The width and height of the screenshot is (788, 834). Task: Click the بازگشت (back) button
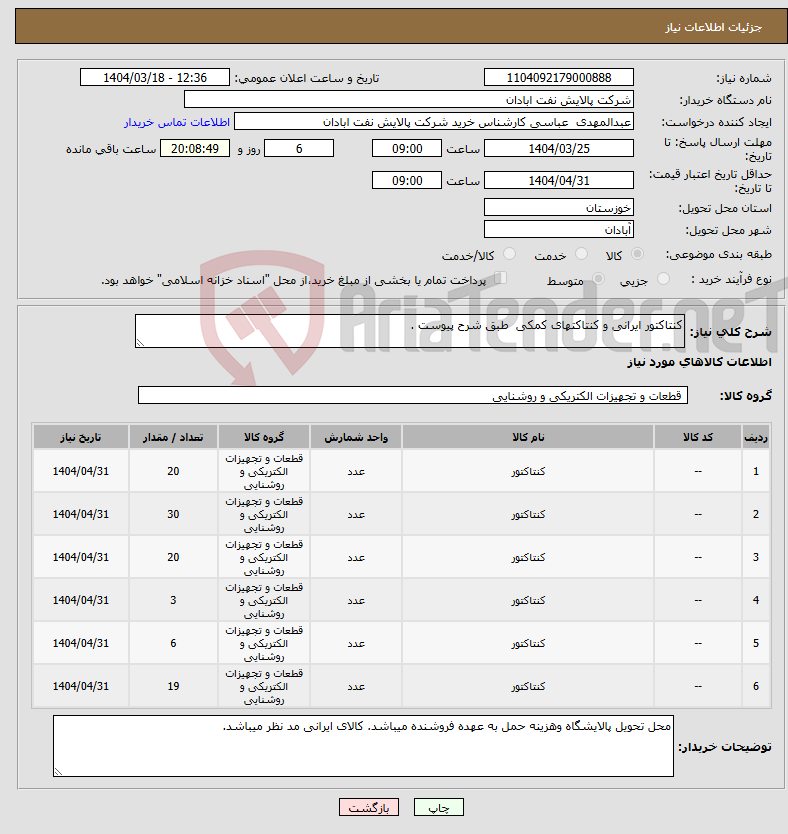pyautogui.click(x=369, y=807)
